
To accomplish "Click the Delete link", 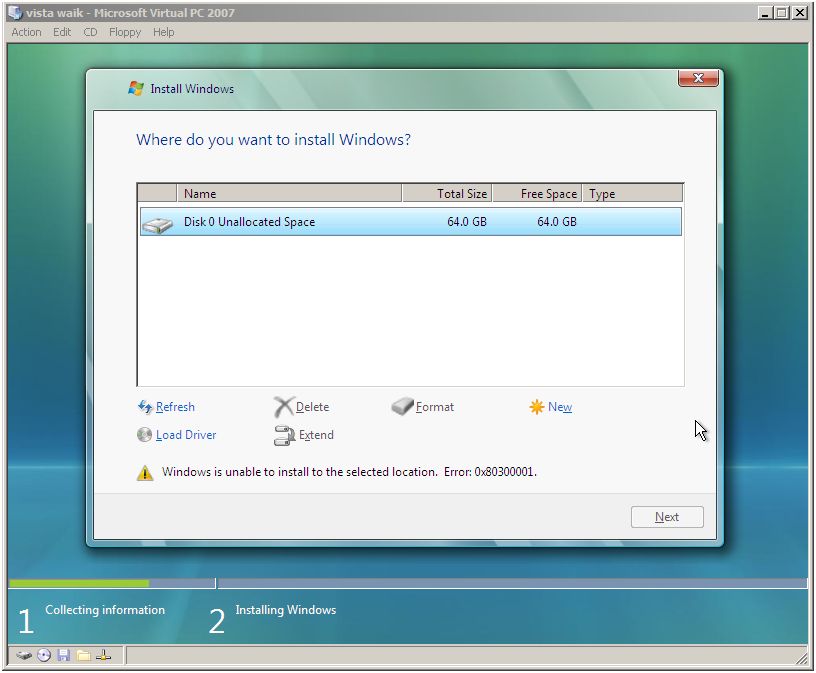I will [x=312, y=407].
